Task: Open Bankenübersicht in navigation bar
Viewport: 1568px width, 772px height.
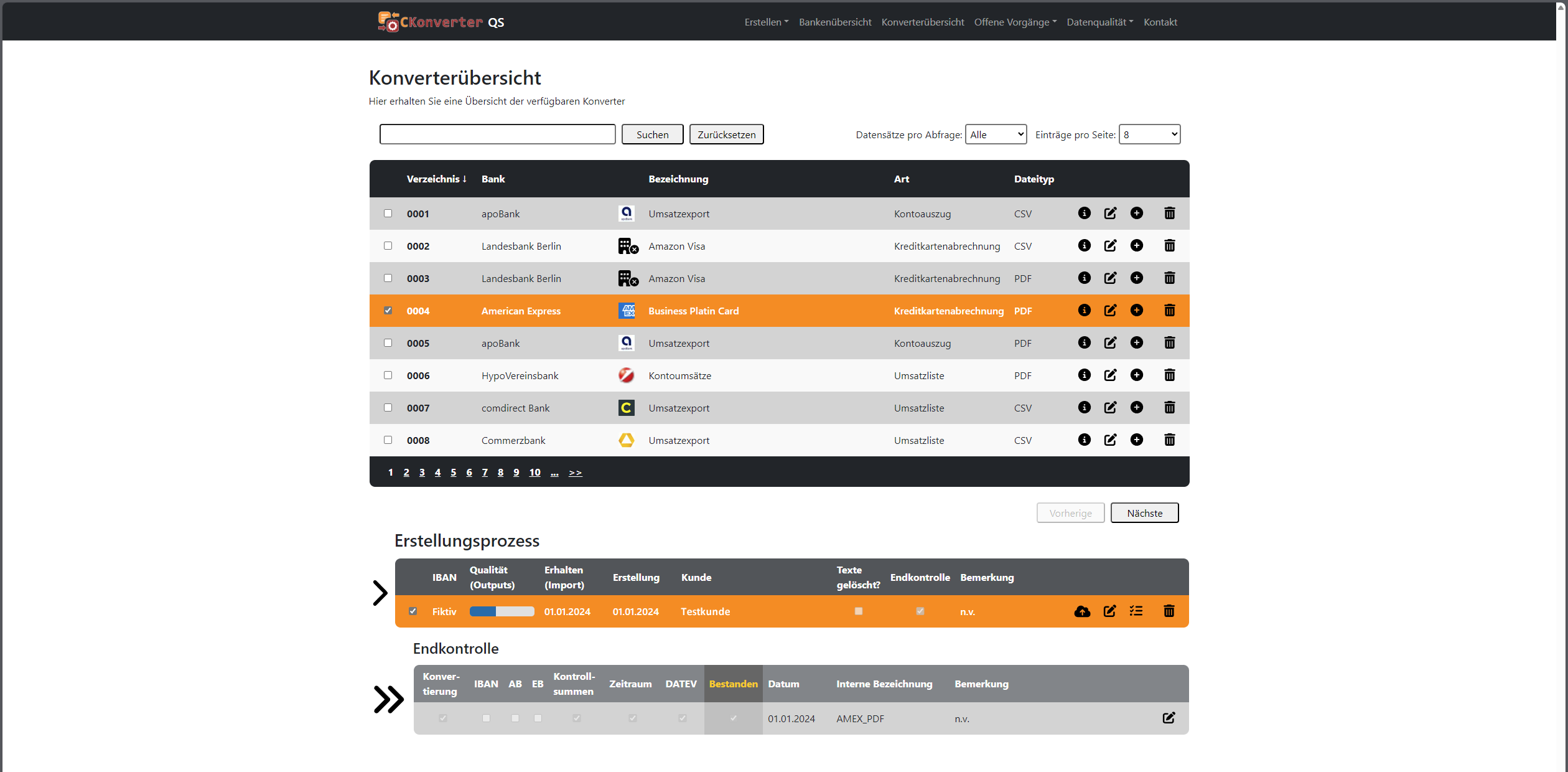Action: (x=835, y=22)
